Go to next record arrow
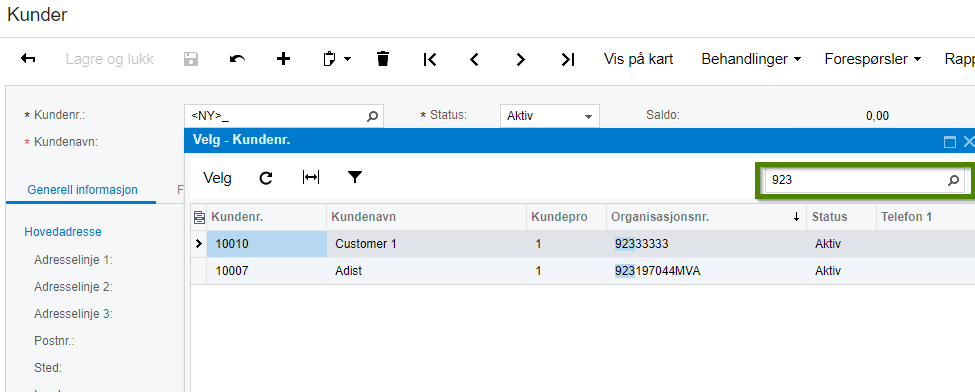975x392 pixels. (x=520, y=59)
